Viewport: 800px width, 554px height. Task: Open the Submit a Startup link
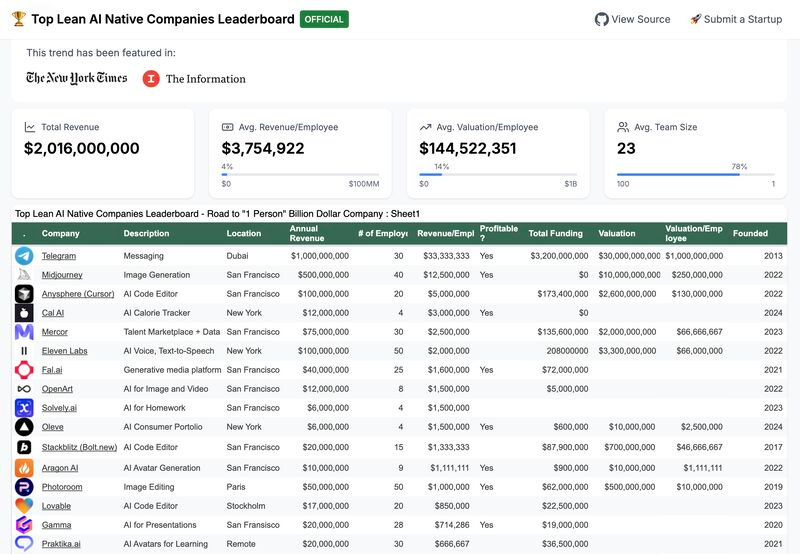point(736,19)
